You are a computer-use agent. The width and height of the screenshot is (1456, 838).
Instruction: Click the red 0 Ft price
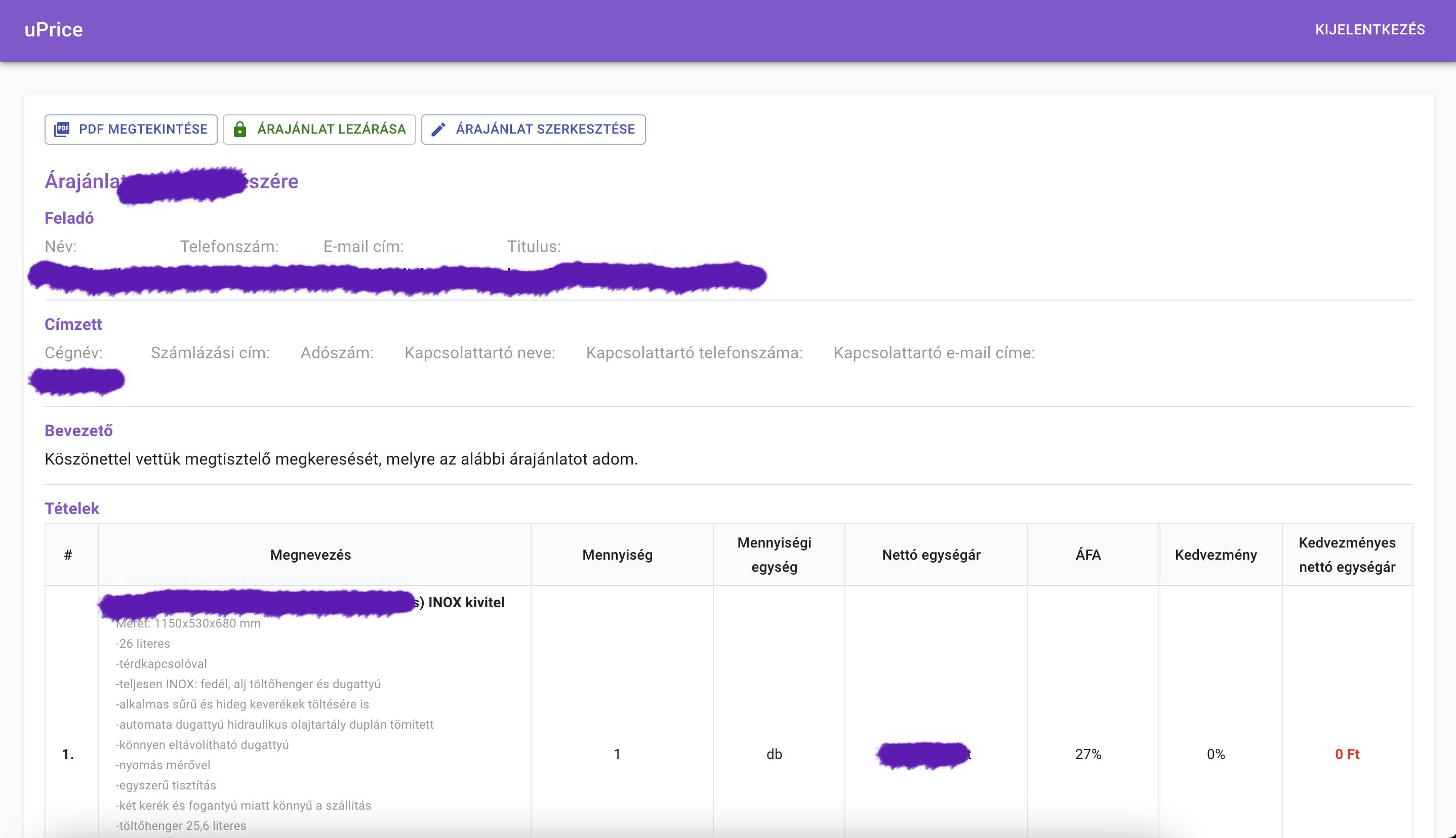click(x=1347, y=754)
